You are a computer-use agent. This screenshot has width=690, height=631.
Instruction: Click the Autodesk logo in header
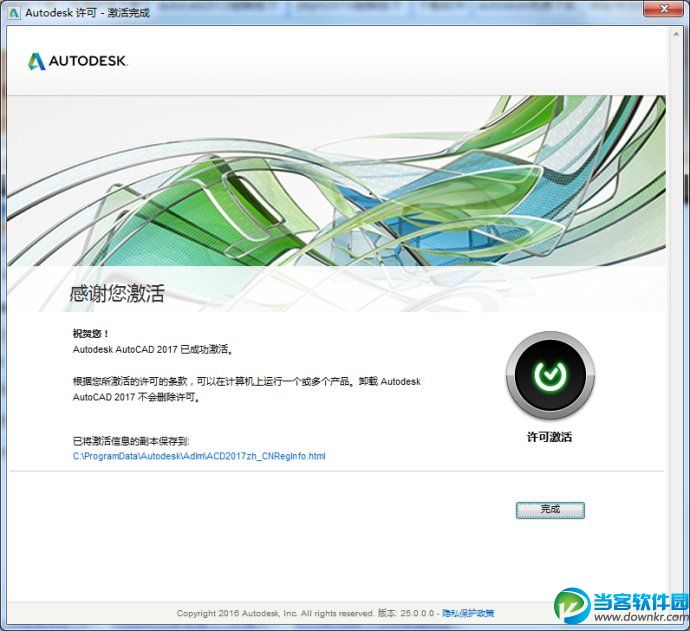coord(77,61)
